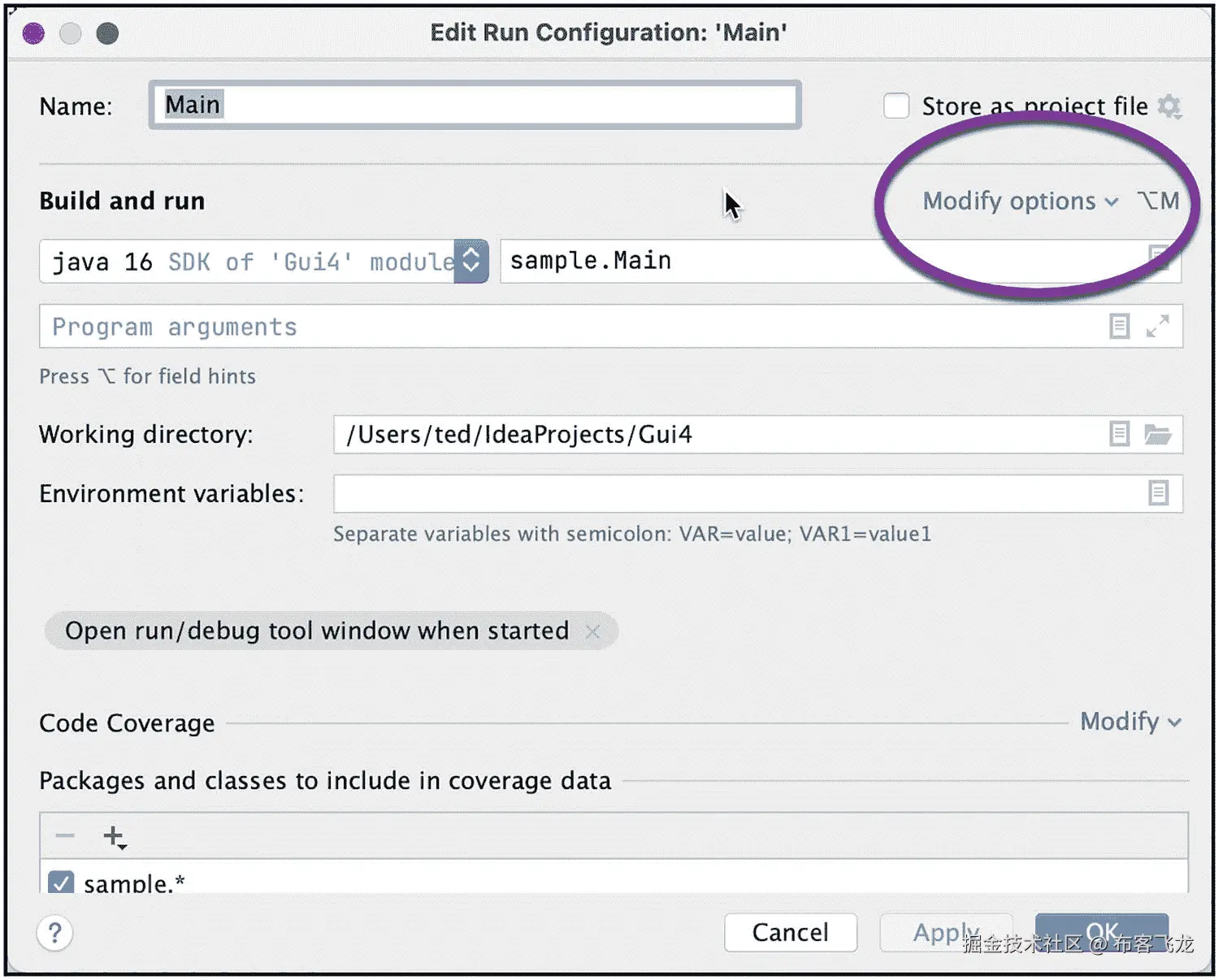Image resolution: width=1219 pixels, height=980 pixels.
Task: Click 'Press ⌥ for field hints' text
Action: [x=148, y=376]
